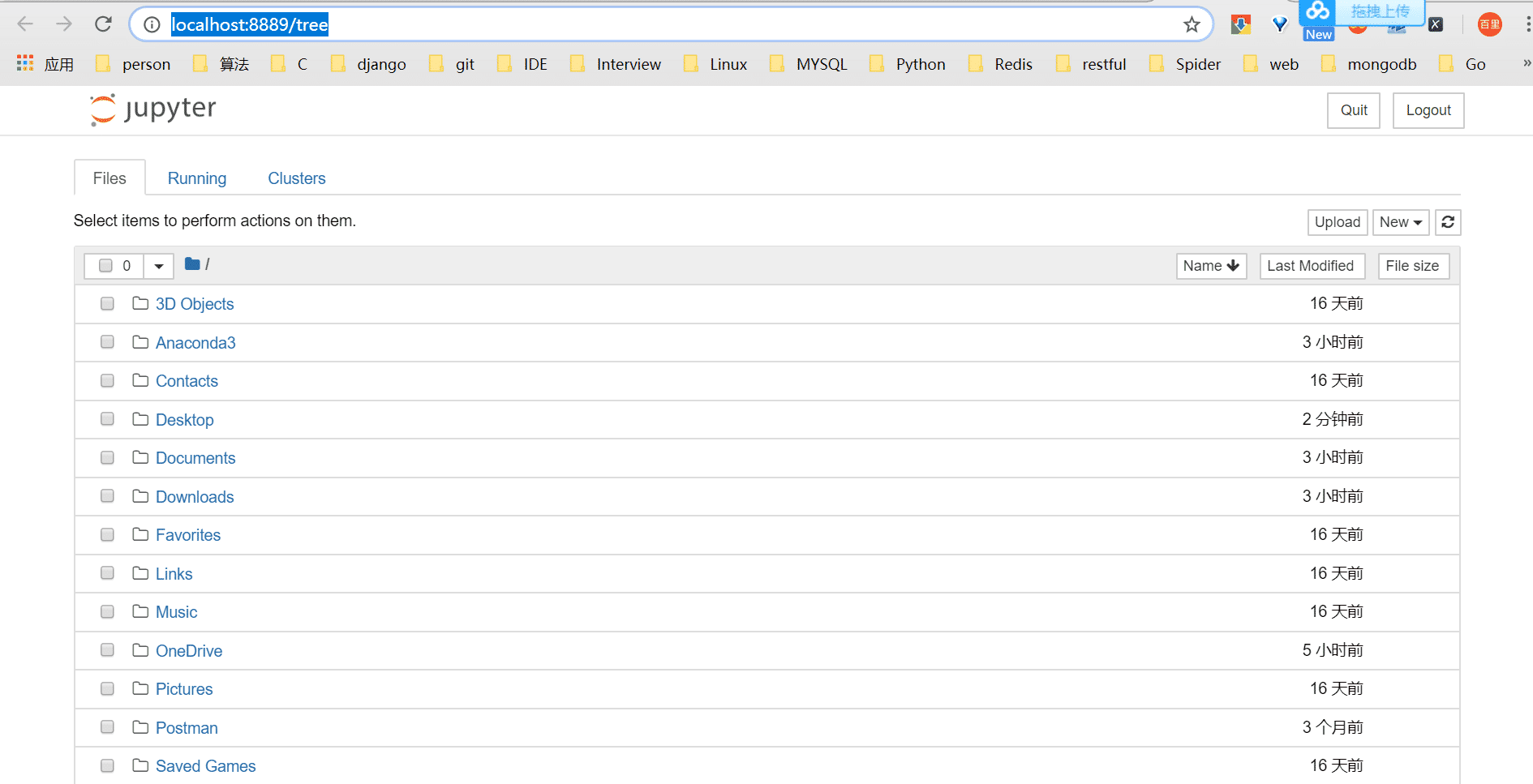Click the folder icon beside 3D Objects
The image size is (1533, 784).
140,303
